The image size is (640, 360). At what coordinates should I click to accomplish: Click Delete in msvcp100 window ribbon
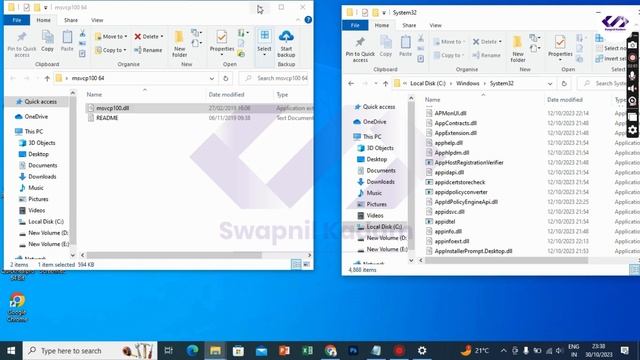[149, 37]
